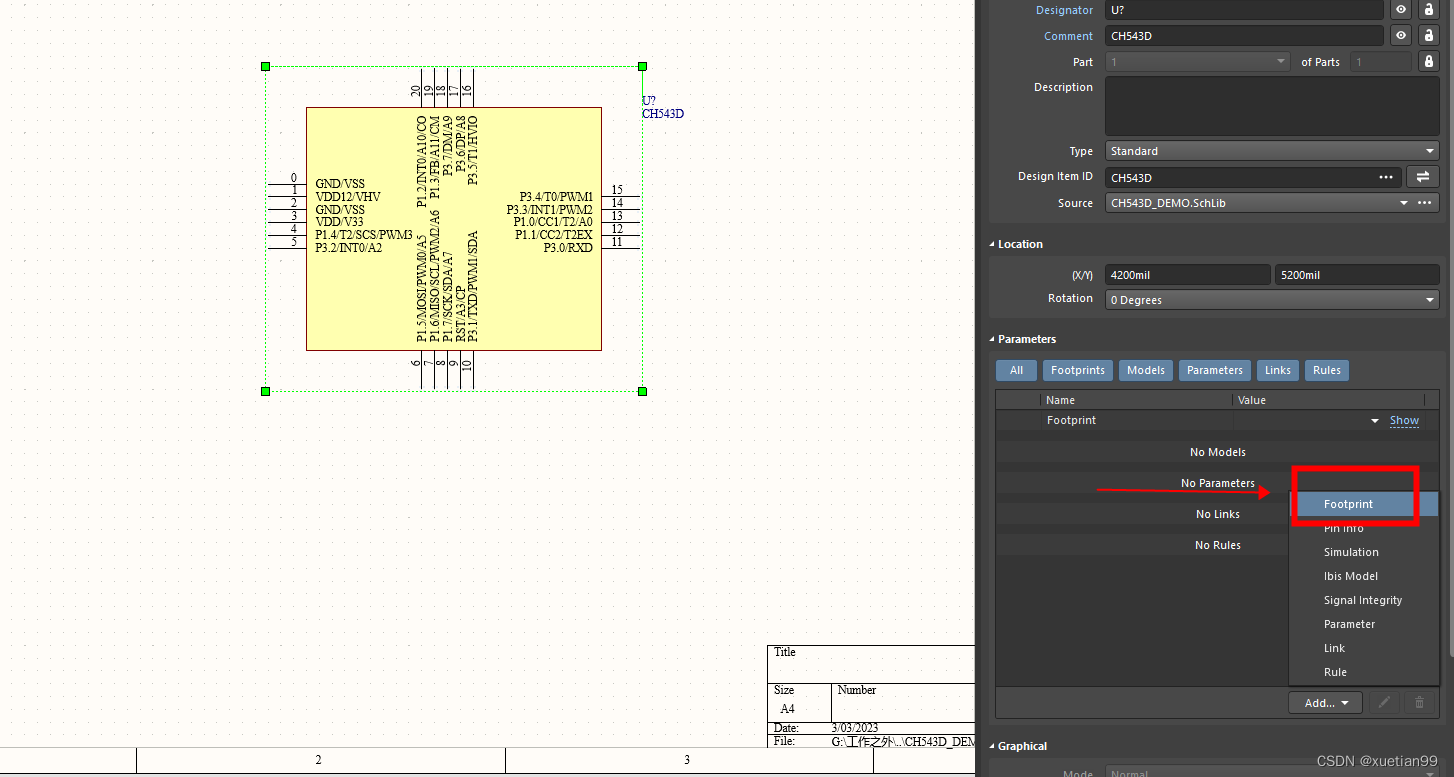This screenshot has height=777, width=1454.
Task: Toggle the Part lock icon
Action: 1428,62
